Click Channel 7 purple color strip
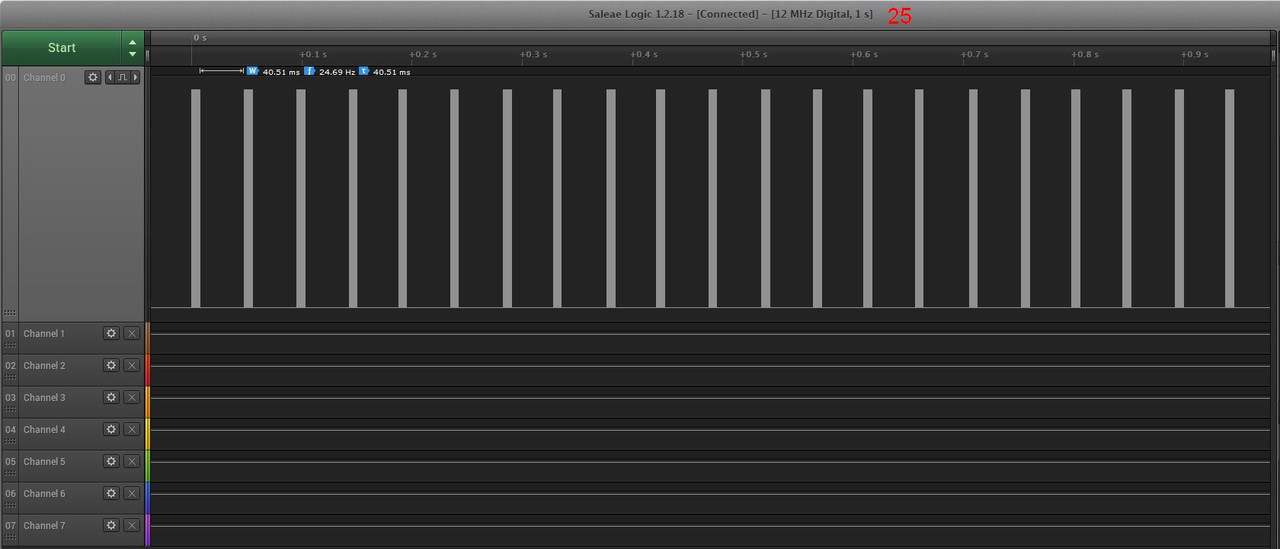The height and width of the screenshot is (549, 1280). [x=147, y=530]
